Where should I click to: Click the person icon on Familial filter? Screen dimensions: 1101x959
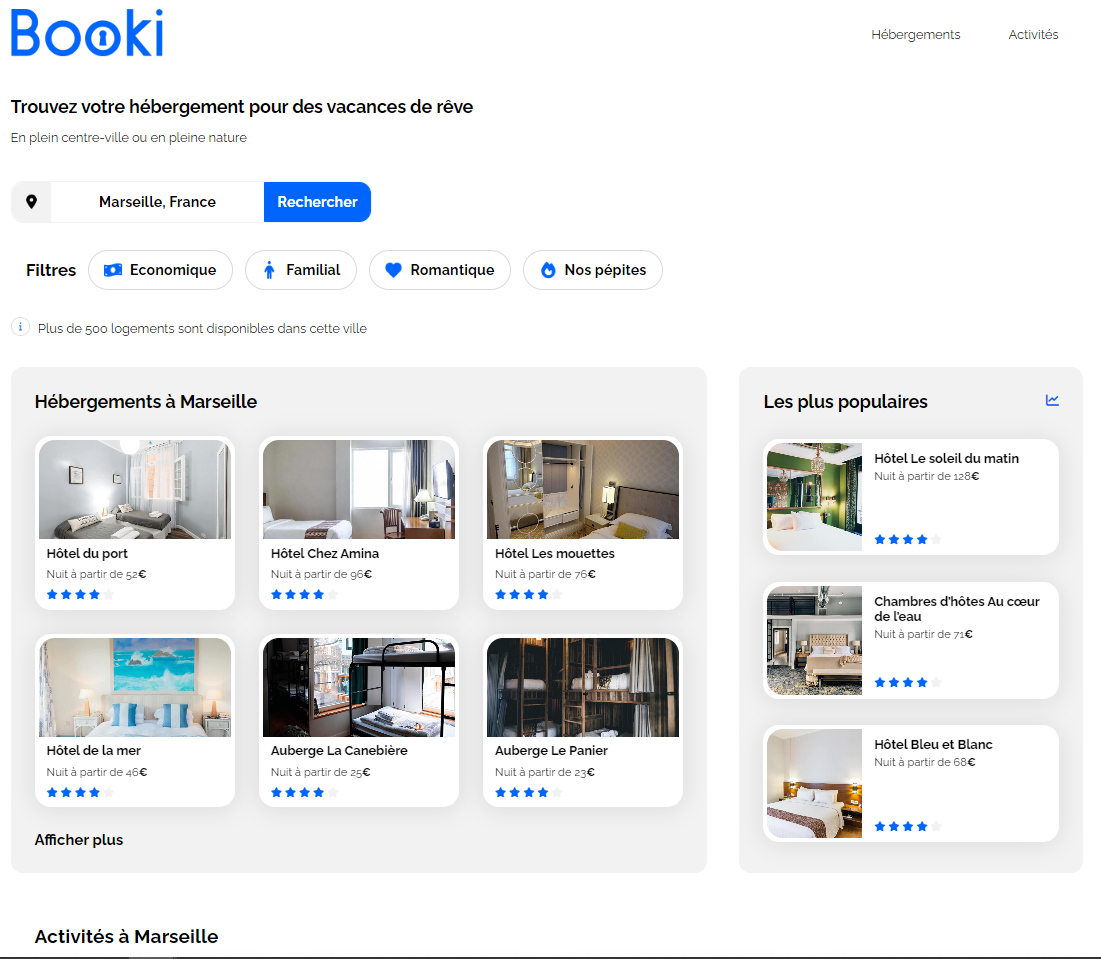pos(269,270)
